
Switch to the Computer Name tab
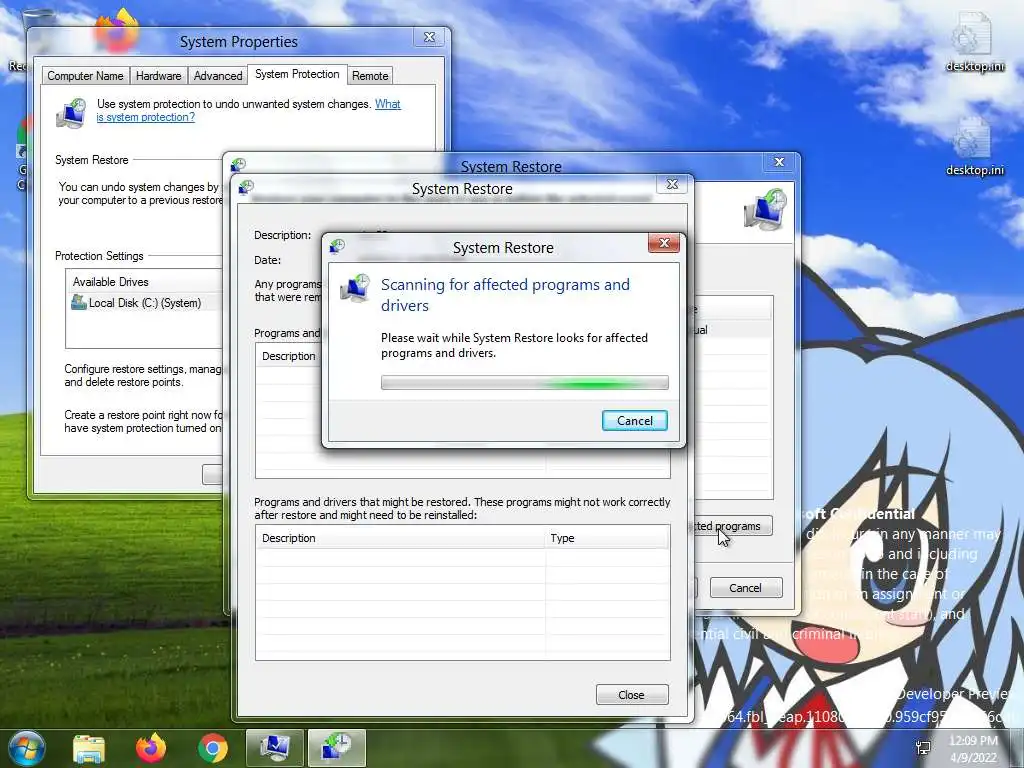(85, 76)
